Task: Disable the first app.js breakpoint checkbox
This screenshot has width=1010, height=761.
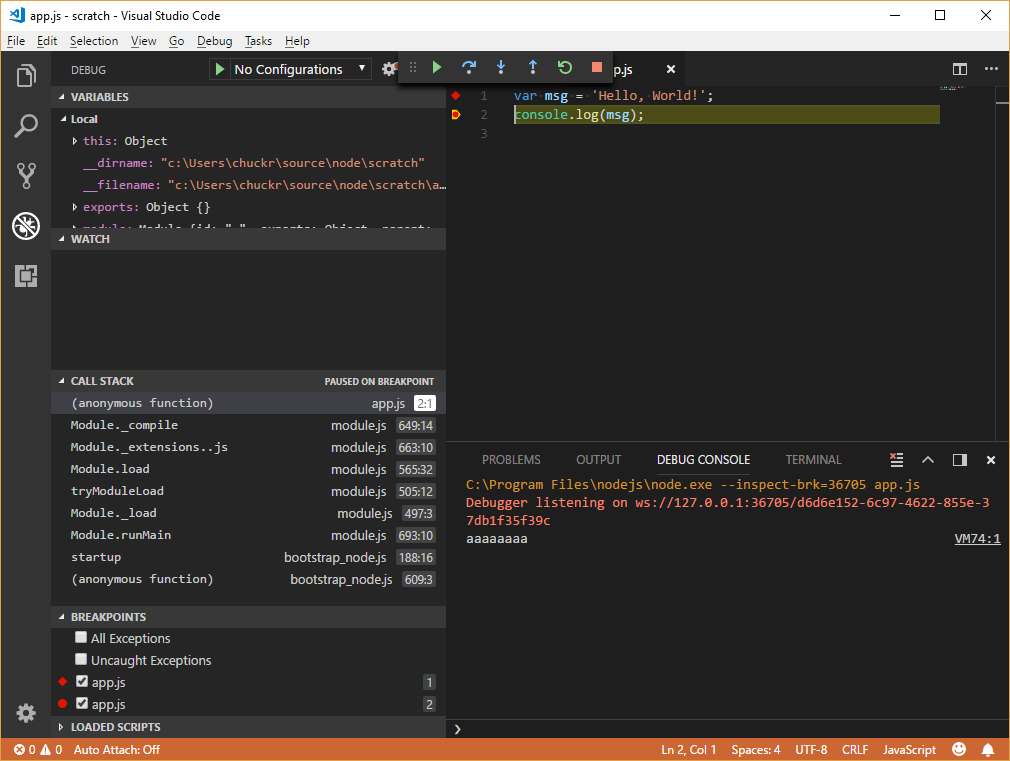Action: point(81,682)
